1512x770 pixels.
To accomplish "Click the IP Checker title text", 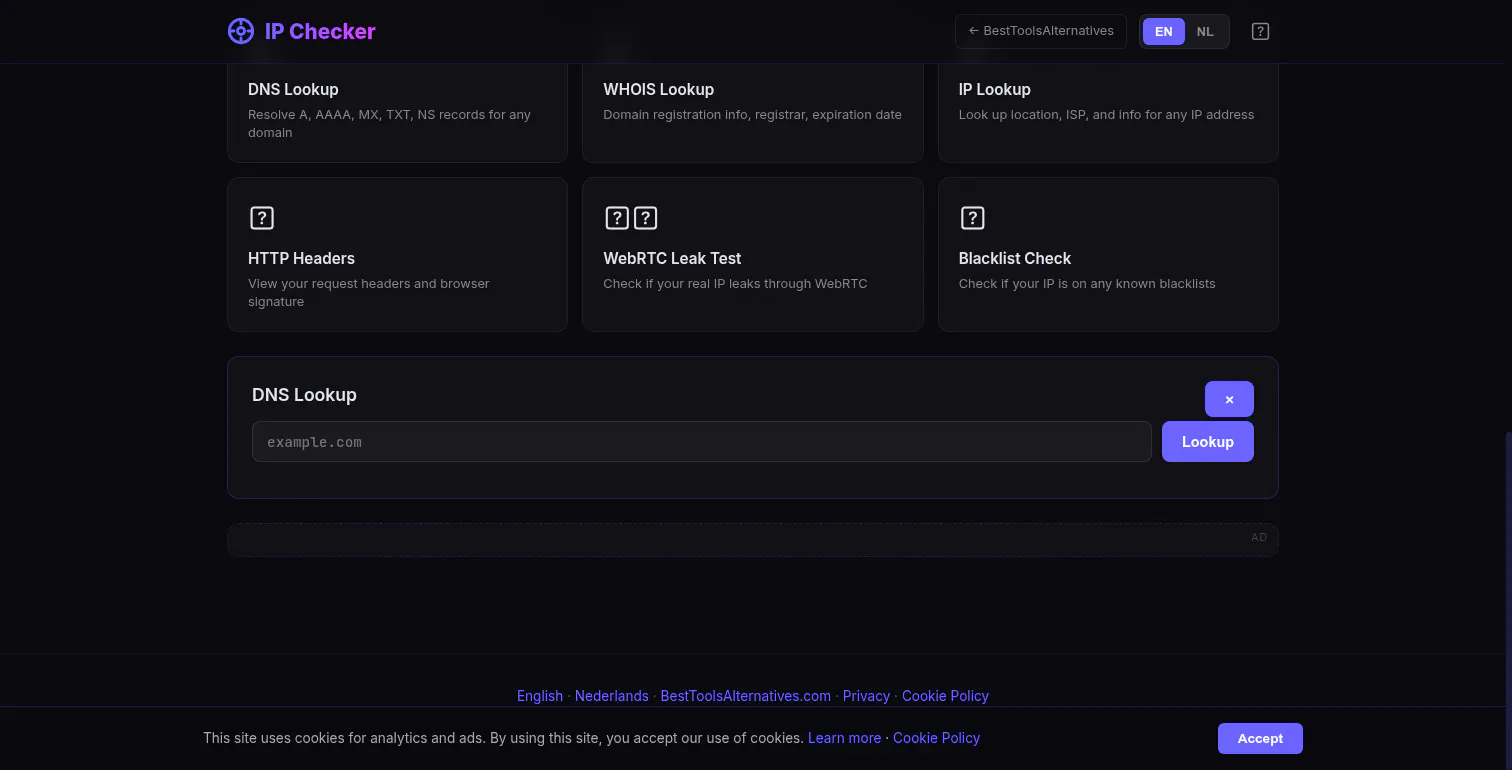I will coord(320,31).
